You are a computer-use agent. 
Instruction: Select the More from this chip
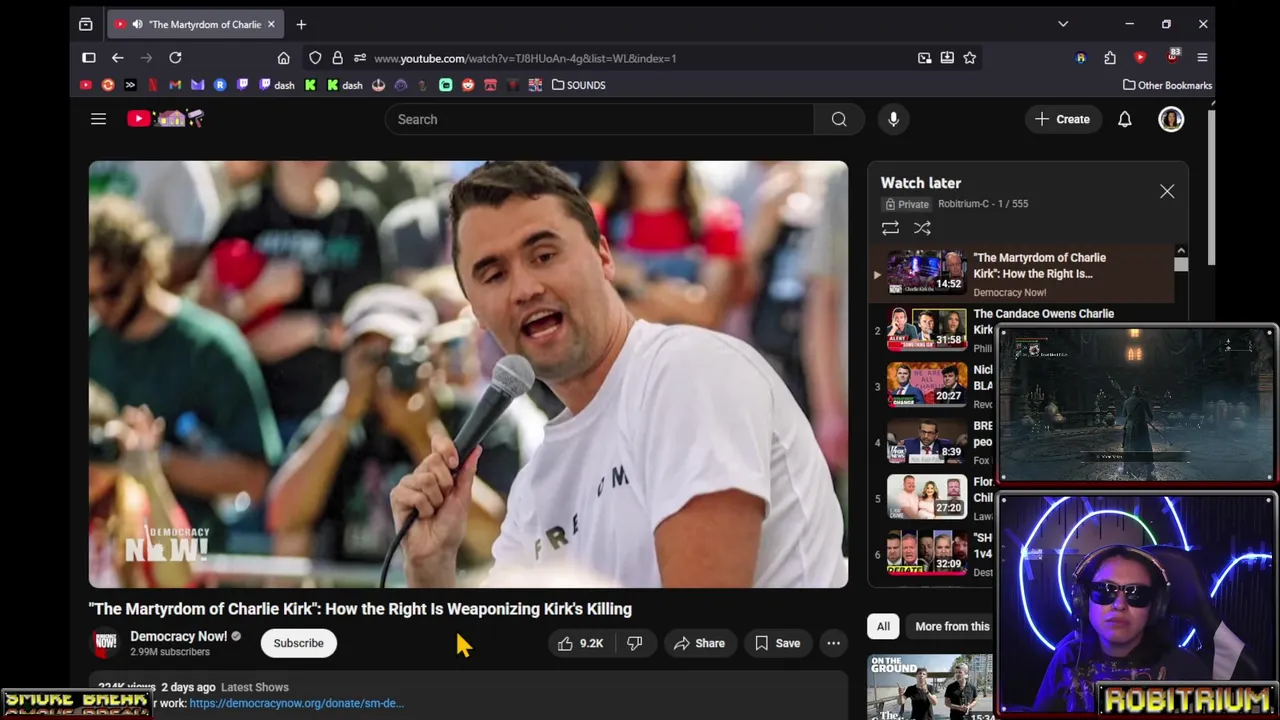coord(950,626)
